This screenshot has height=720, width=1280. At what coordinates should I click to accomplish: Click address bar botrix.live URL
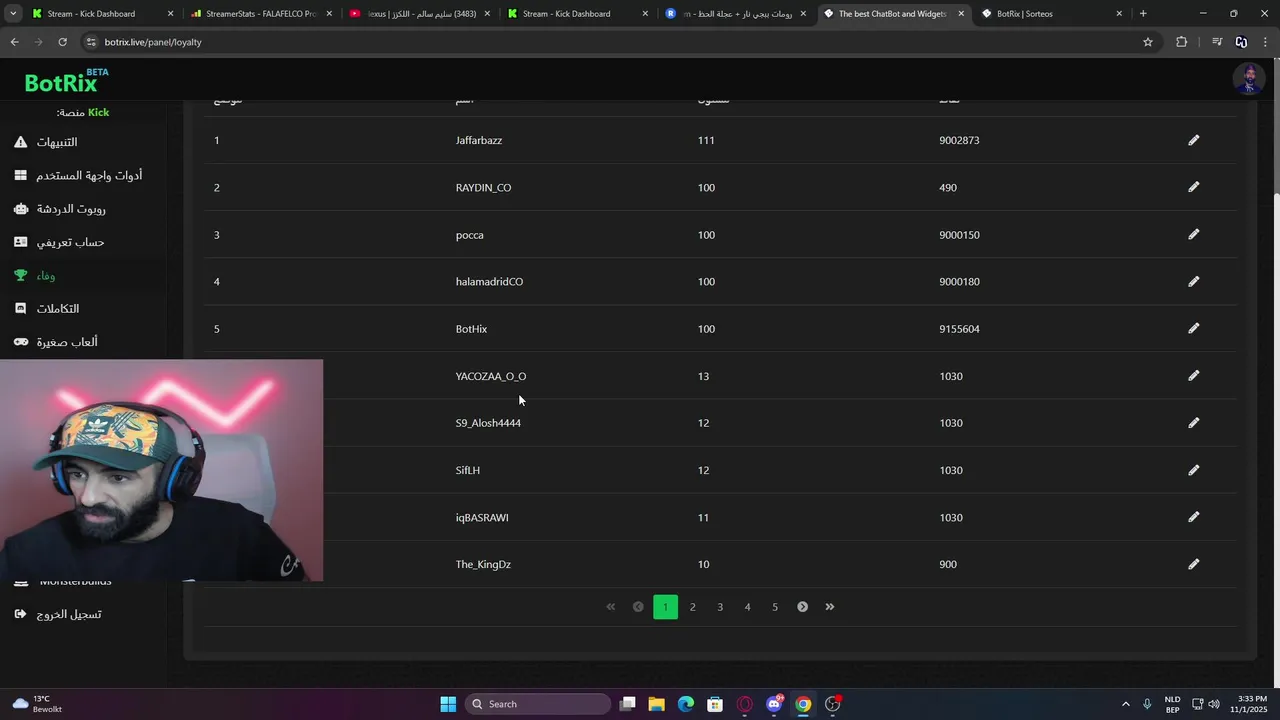coord(153,42)
